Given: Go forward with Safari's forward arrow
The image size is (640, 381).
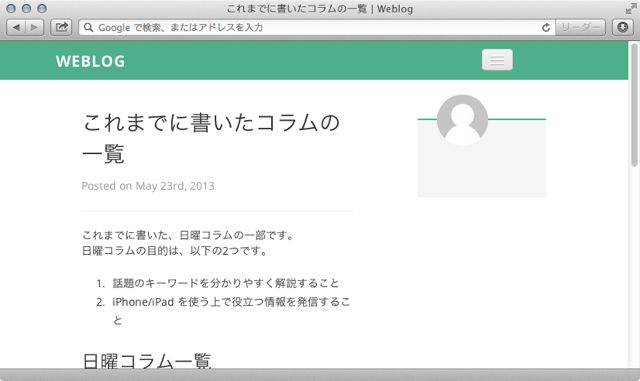Looking at the screenshot, I should click(x=34, y=27).
